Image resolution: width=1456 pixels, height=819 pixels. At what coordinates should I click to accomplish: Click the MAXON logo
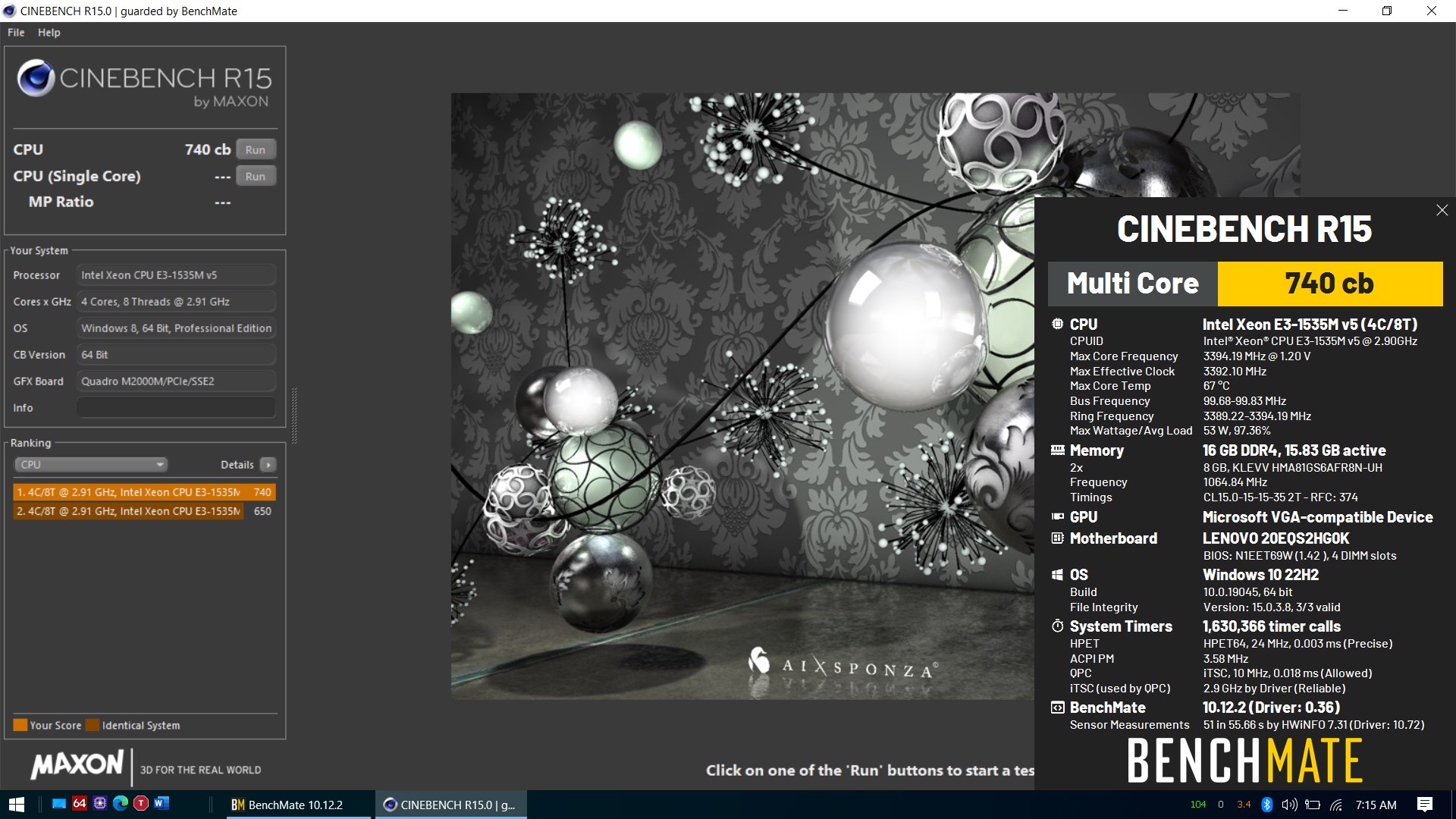tap(77, 764)
